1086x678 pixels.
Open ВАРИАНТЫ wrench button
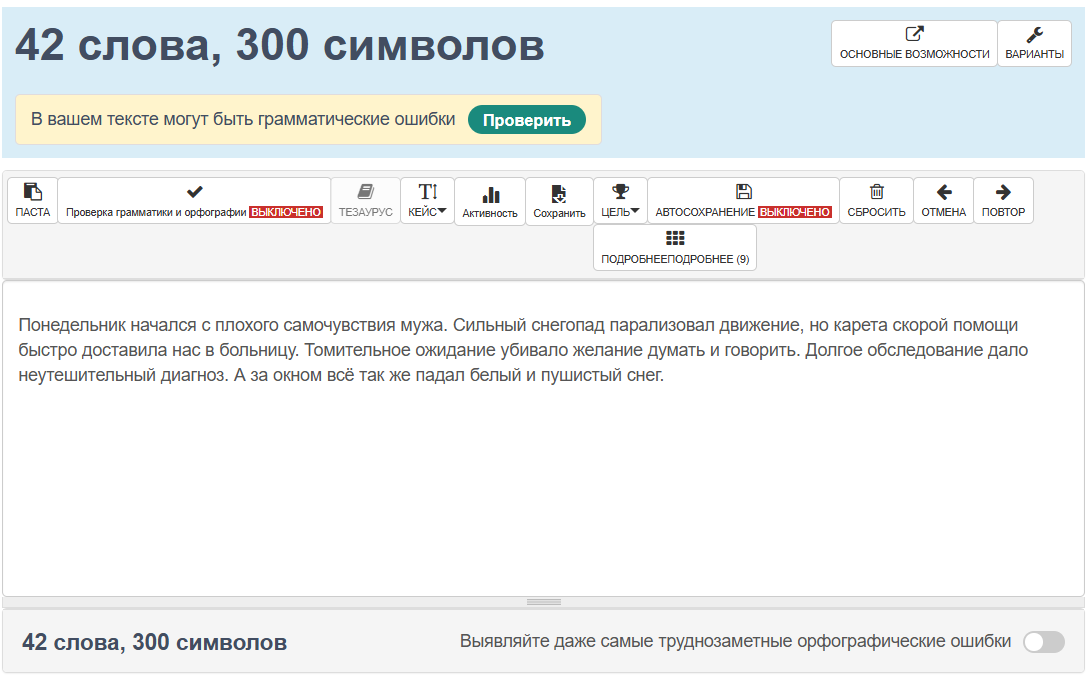point(1034,44)
